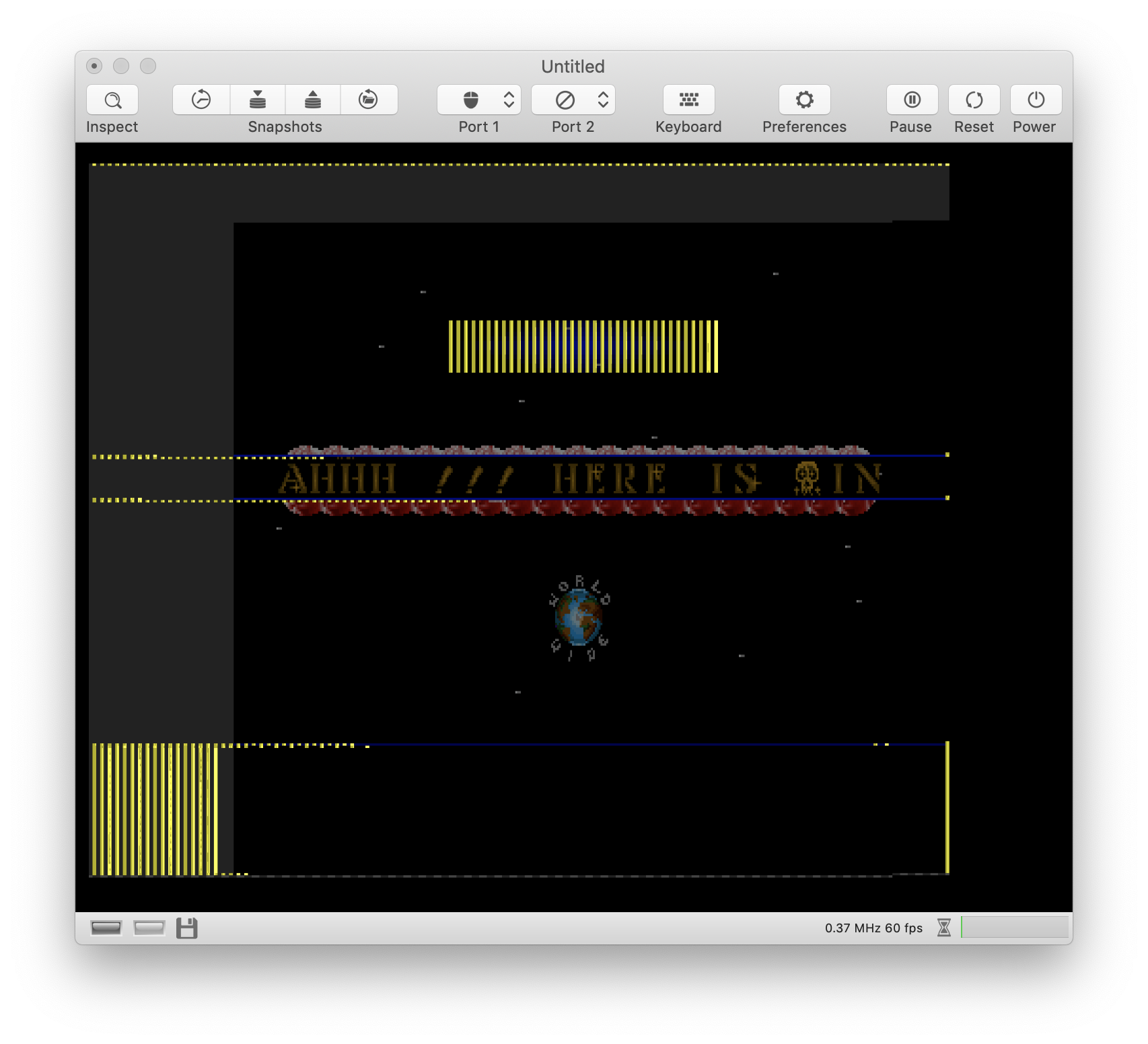Click the spinning globe in emulator screen
Image resolution: width=1148 pixels, height=1044 pixels.
coord(579,619)
